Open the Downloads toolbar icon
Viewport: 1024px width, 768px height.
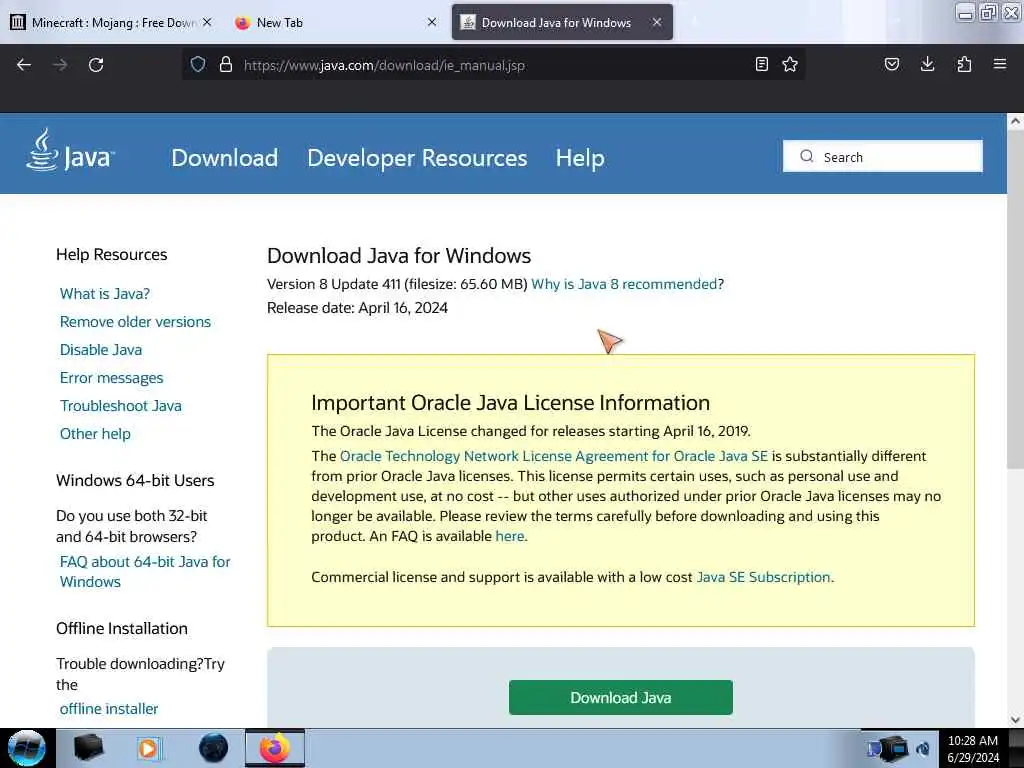pyautogui.click(x=927, y=65)
